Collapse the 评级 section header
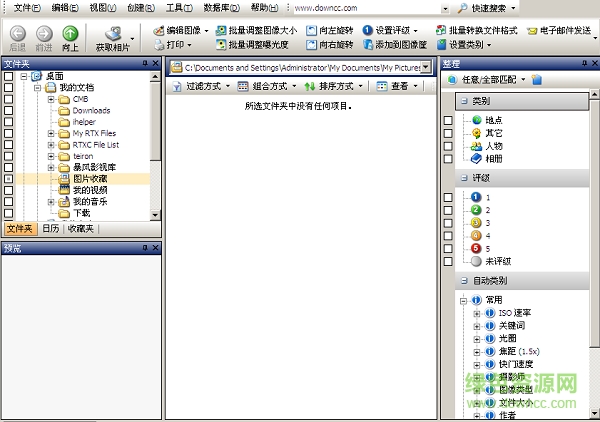The height and width of the screenshot is (422, 600). (x=465, y=178)
